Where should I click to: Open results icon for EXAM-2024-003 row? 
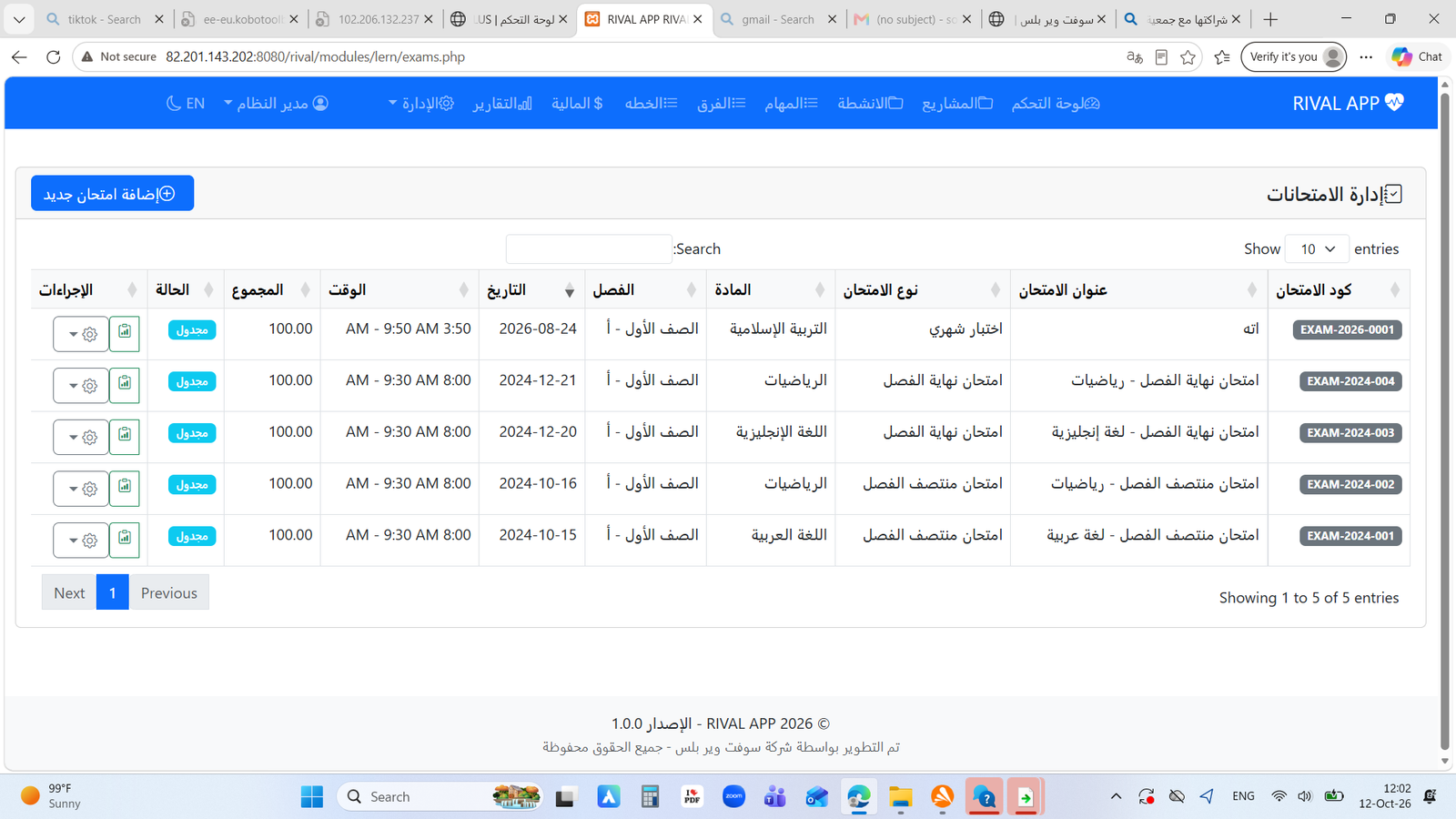(x=125, y=437)
